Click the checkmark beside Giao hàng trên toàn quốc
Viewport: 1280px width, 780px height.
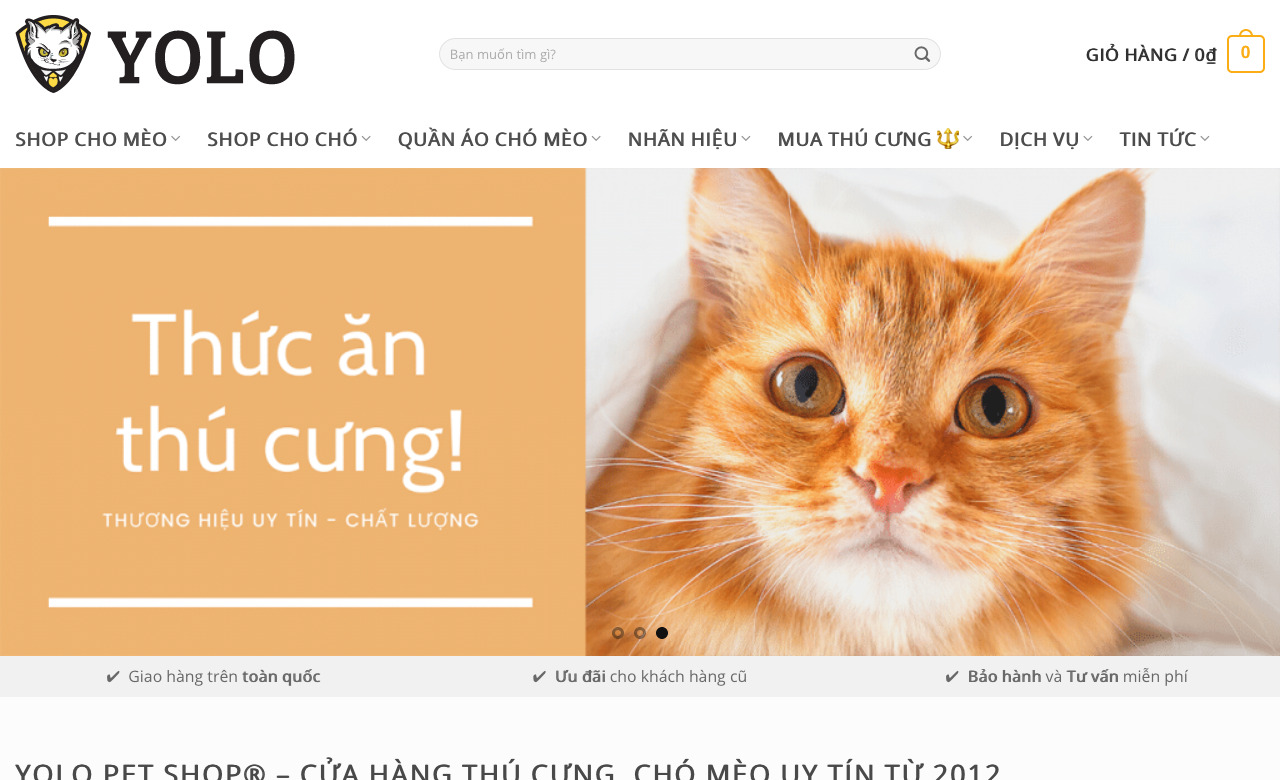pos(113,677)
